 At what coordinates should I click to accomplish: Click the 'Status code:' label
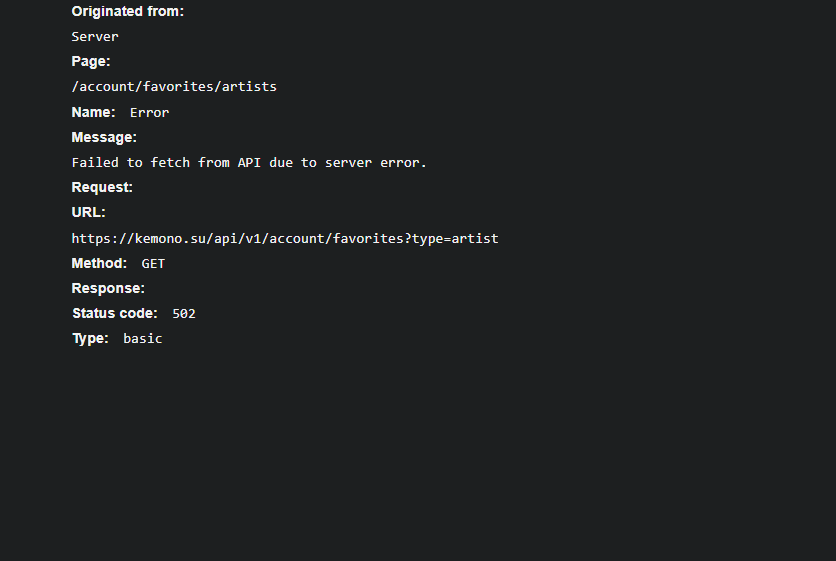(115, 314)
